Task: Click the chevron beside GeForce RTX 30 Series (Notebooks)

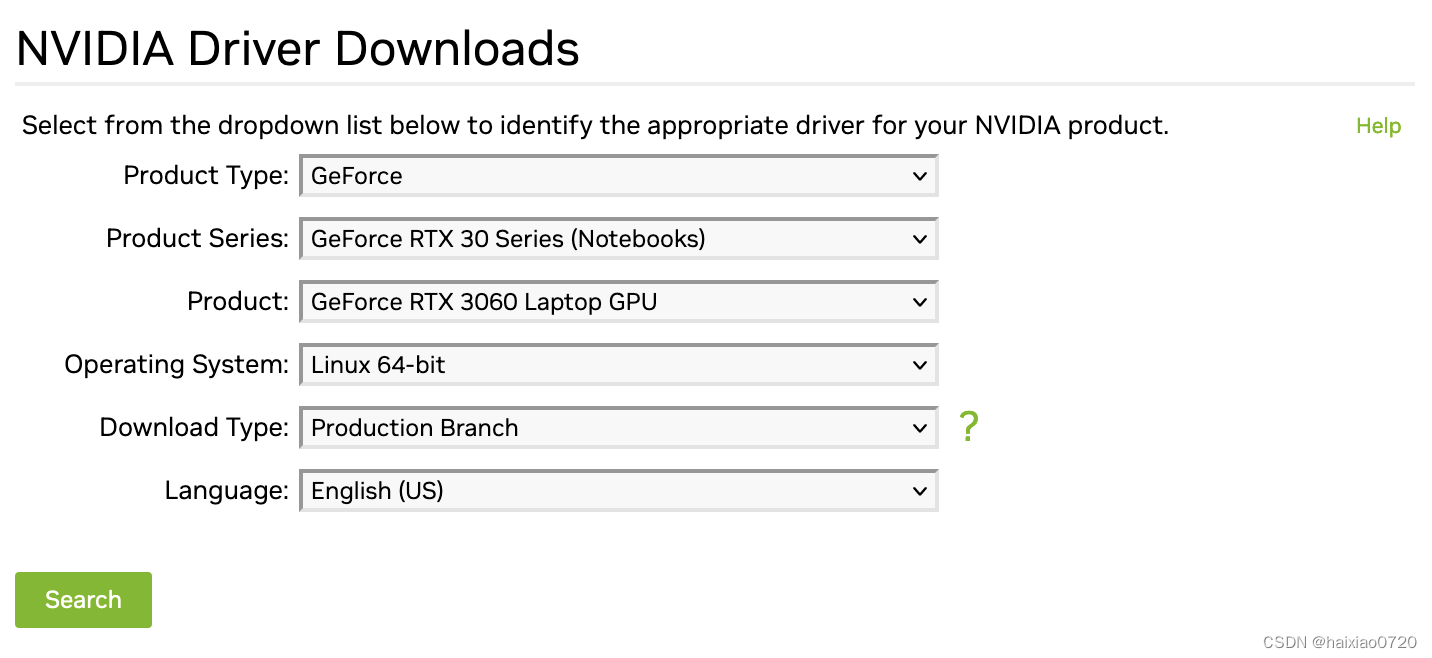Action: [921, 238]
